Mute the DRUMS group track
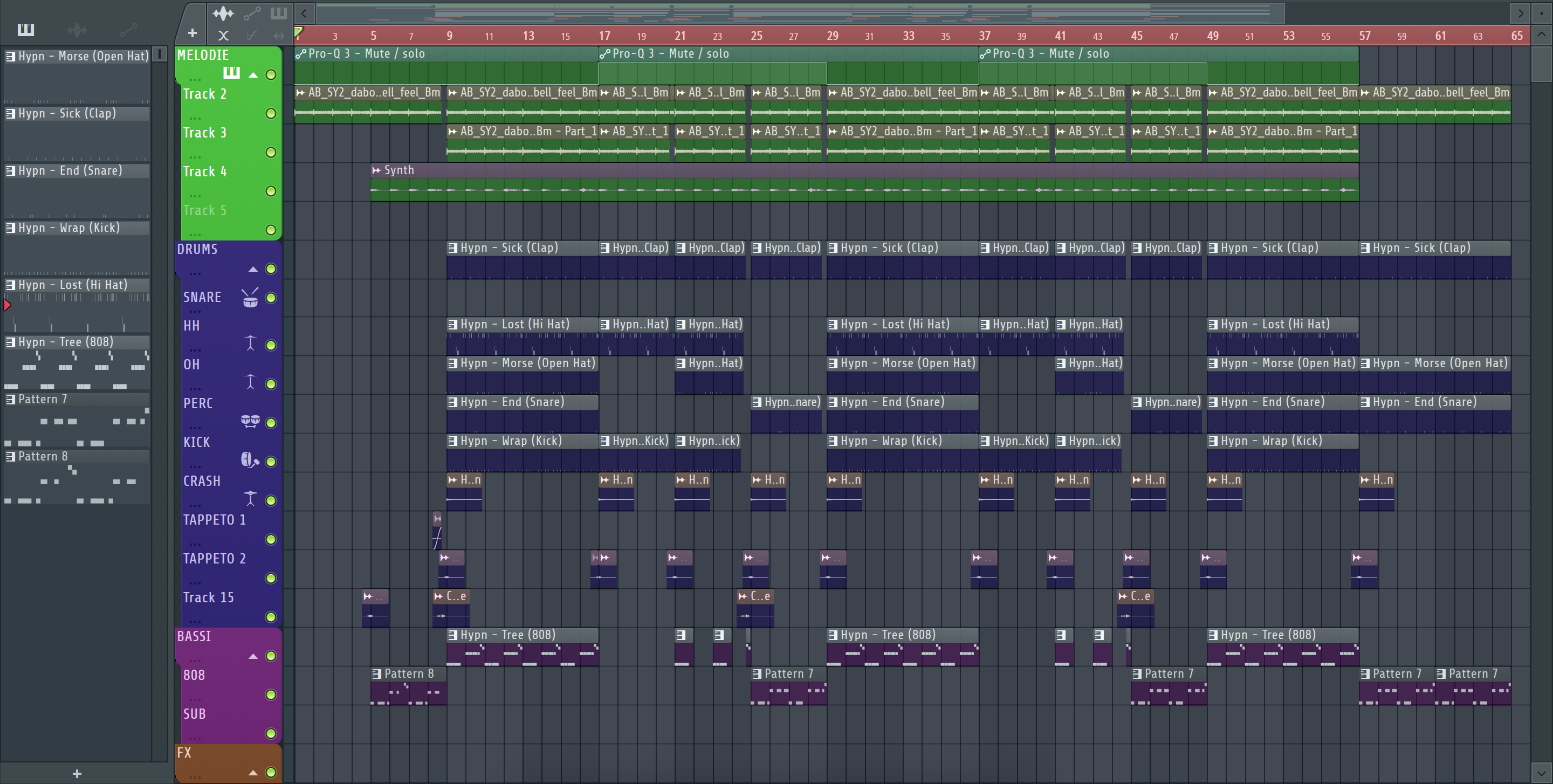Image resolution: width=1553 pixels, height=784 pixels. (x=271, y=269)
